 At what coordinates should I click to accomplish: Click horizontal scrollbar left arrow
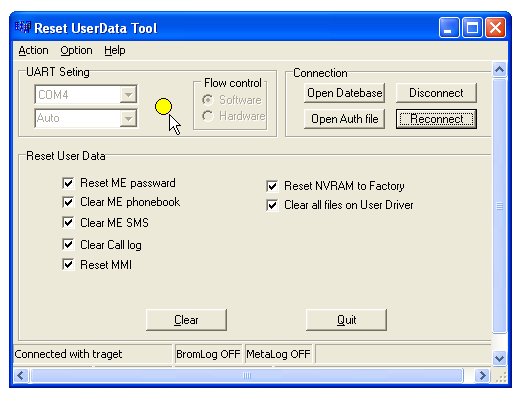coord(21,375)
